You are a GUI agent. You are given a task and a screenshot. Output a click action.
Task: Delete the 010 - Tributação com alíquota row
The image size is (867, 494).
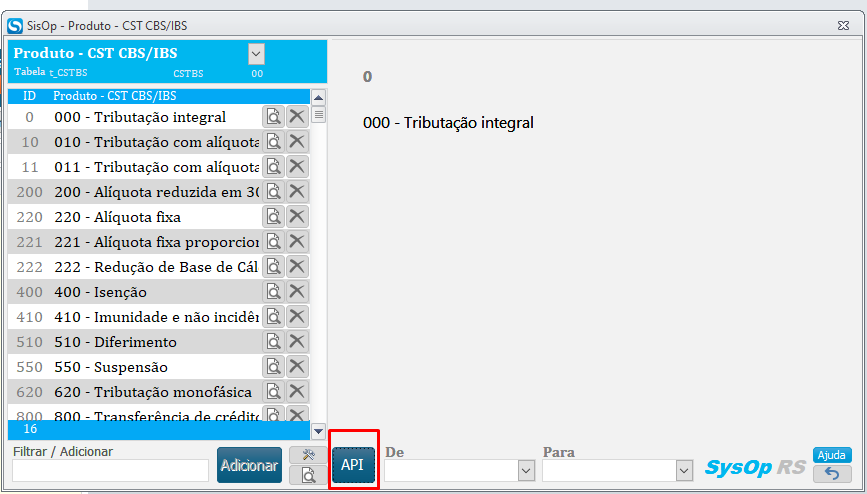[297, 142]
